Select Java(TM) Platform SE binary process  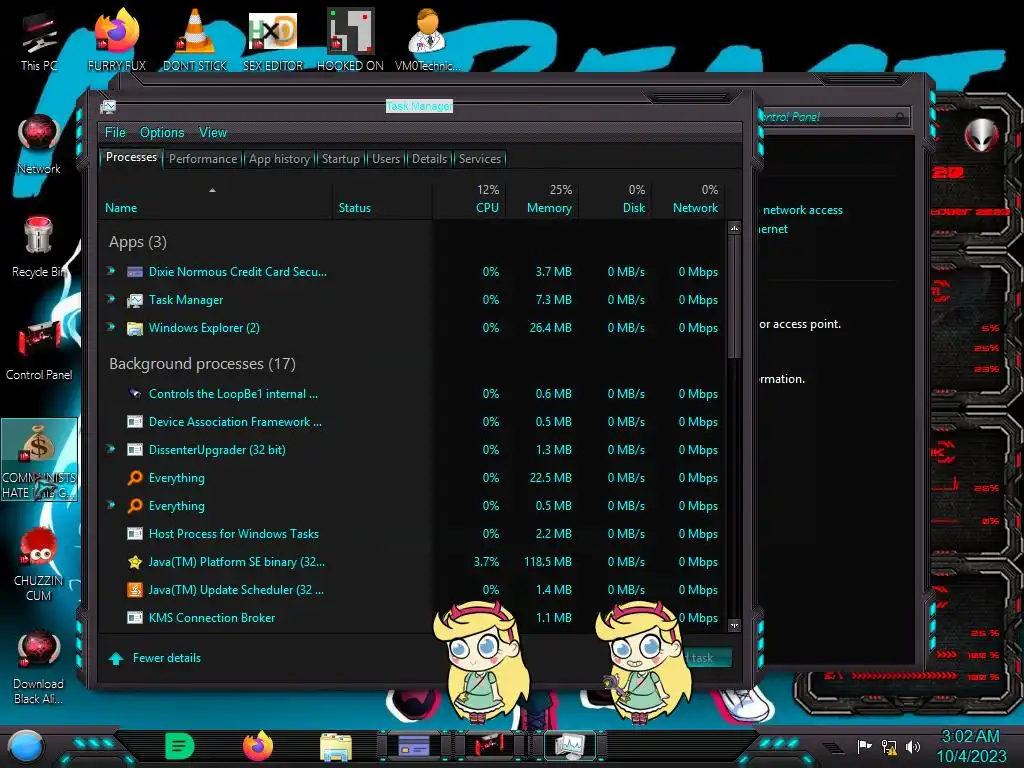pos(413,562)
